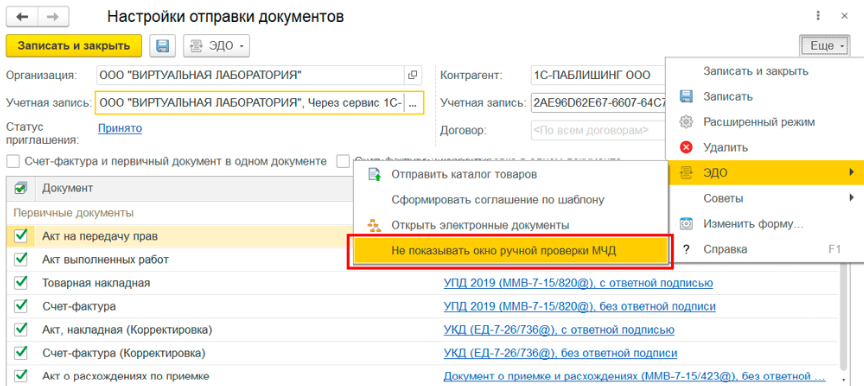Select the Товарная накладная row text
Screen dimensions: 864x386
96,282
